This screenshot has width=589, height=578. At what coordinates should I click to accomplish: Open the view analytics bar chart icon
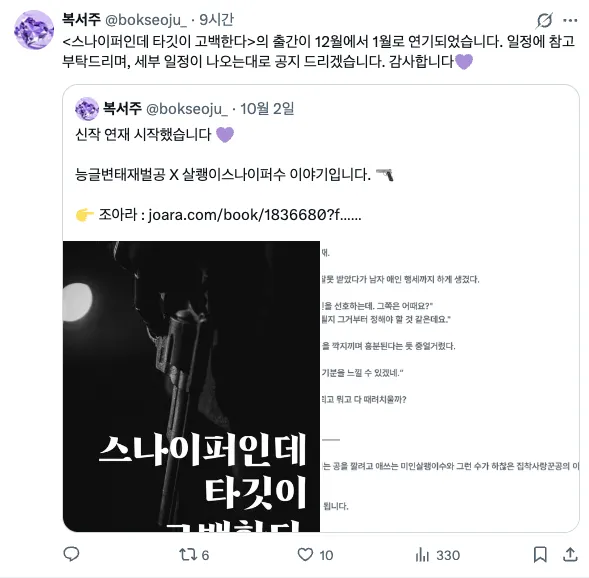coord(422,555)
